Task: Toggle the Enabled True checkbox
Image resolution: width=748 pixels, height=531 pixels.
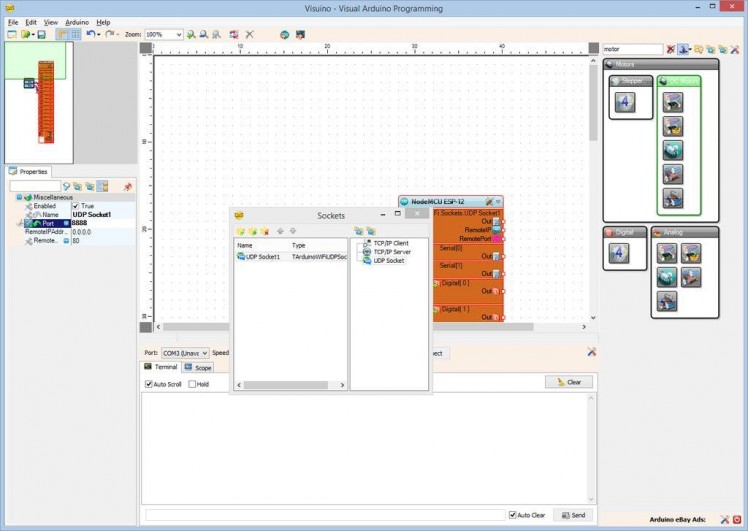Action: [75, 206]
